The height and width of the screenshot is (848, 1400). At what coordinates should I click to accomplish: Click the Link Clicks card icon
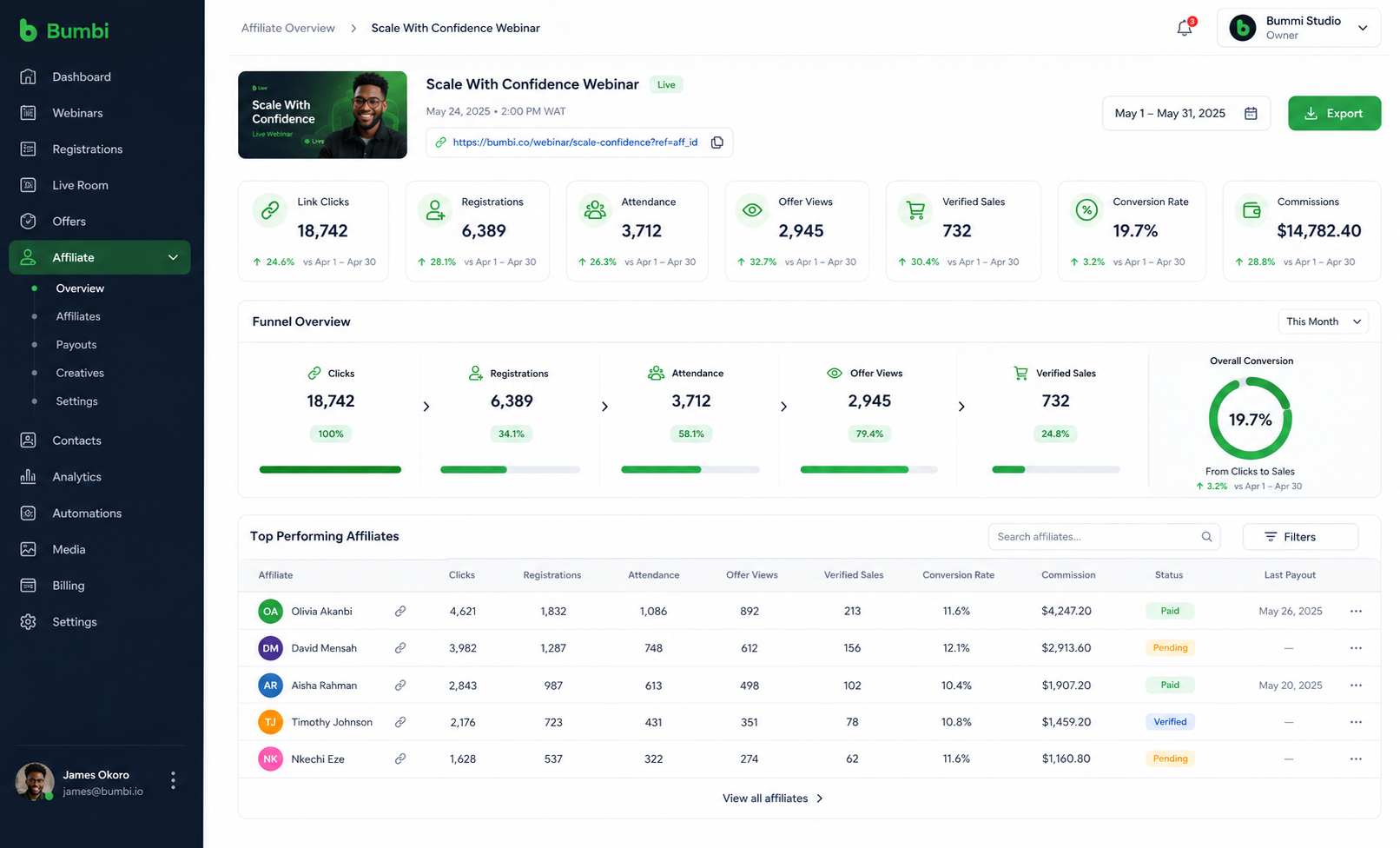pos(270,210)
